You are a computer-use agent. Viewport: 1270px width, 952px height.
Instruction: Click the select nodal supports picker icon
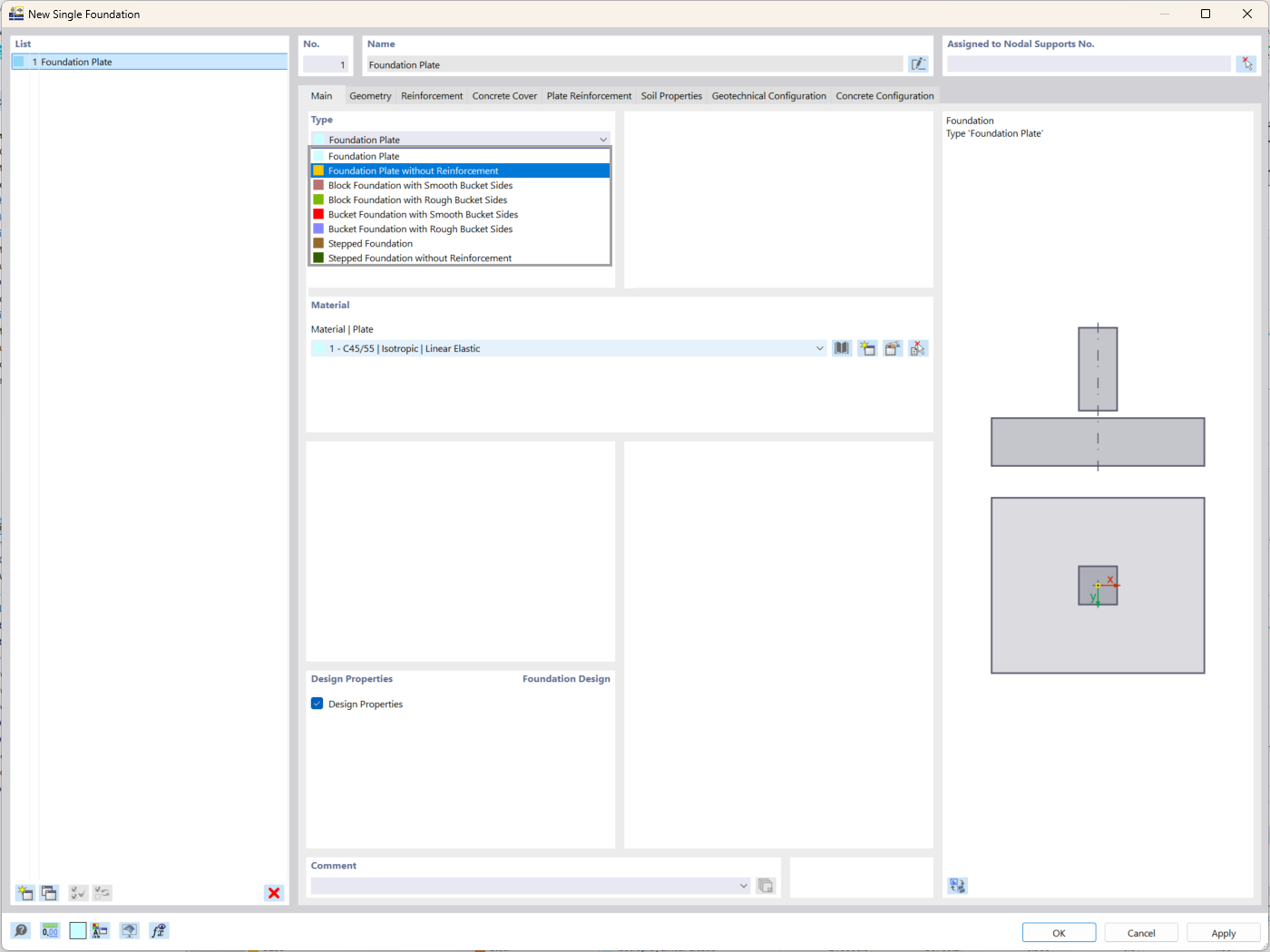(1247, 64)
